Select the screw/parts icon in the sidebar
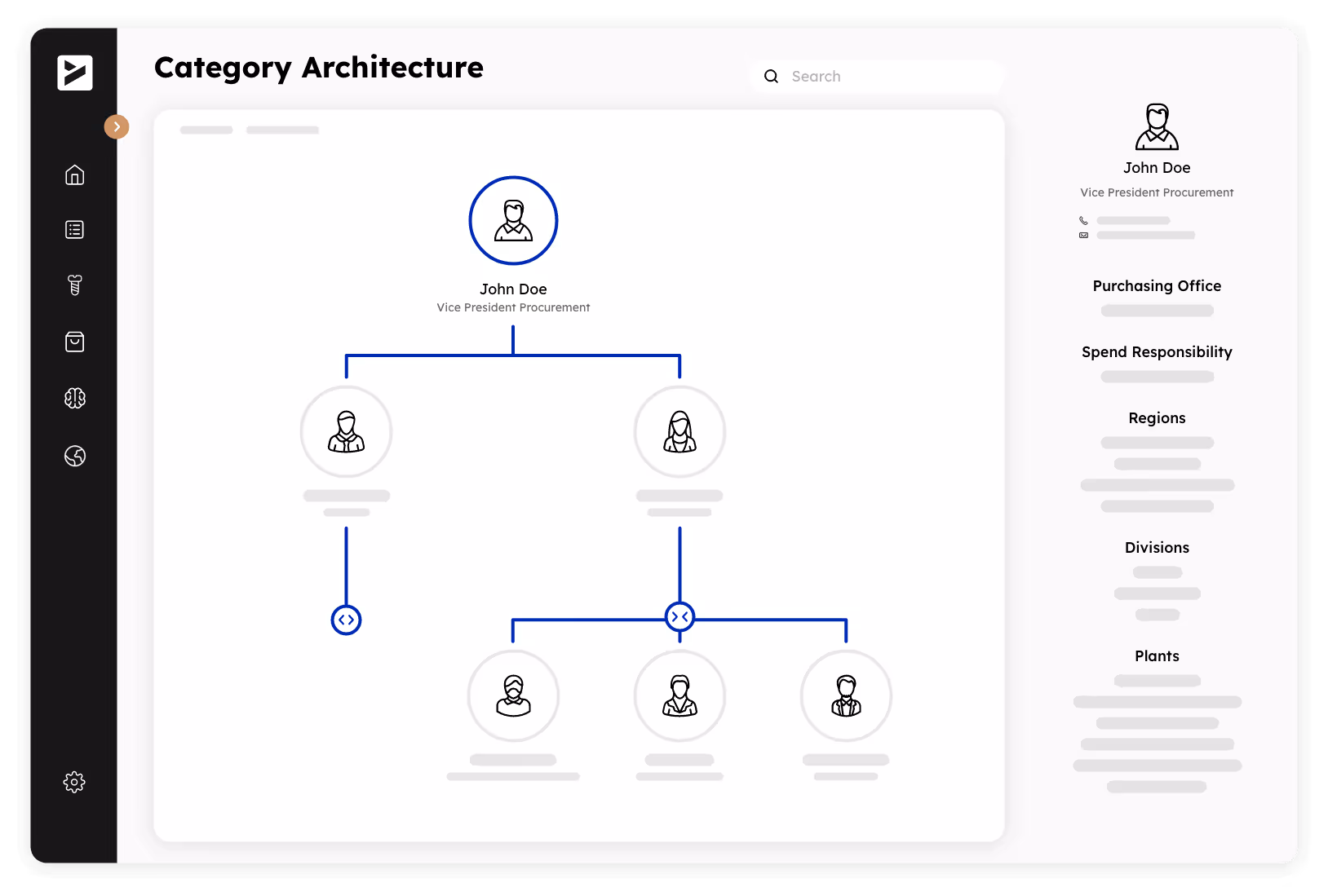 74,285
